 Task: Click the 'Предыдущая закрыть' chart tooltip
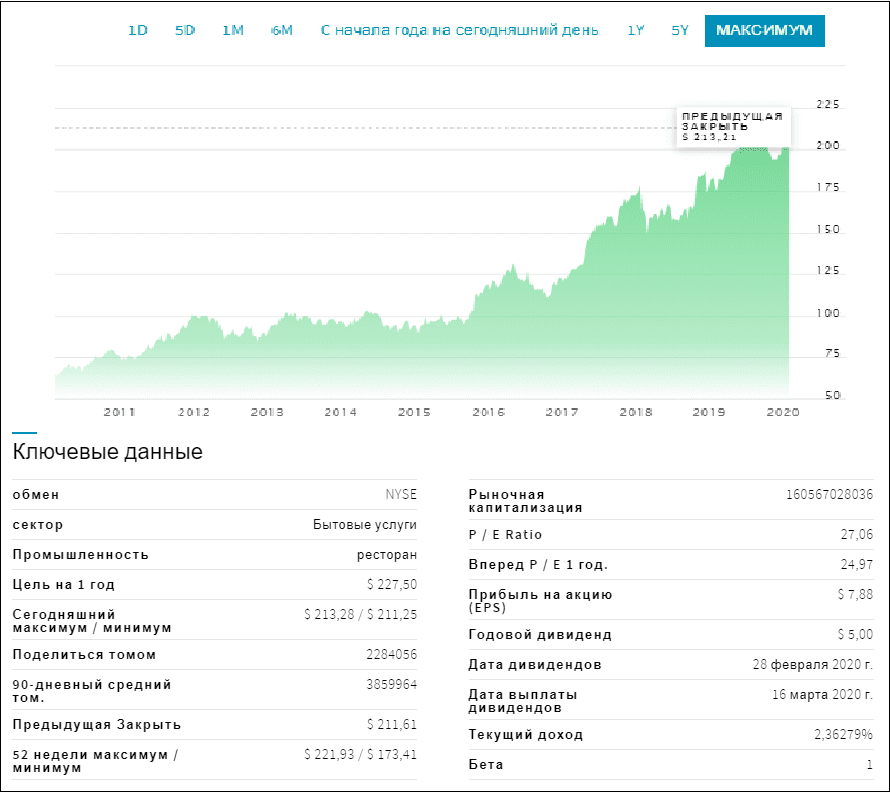pyautogui.click(x=732, y=126)
